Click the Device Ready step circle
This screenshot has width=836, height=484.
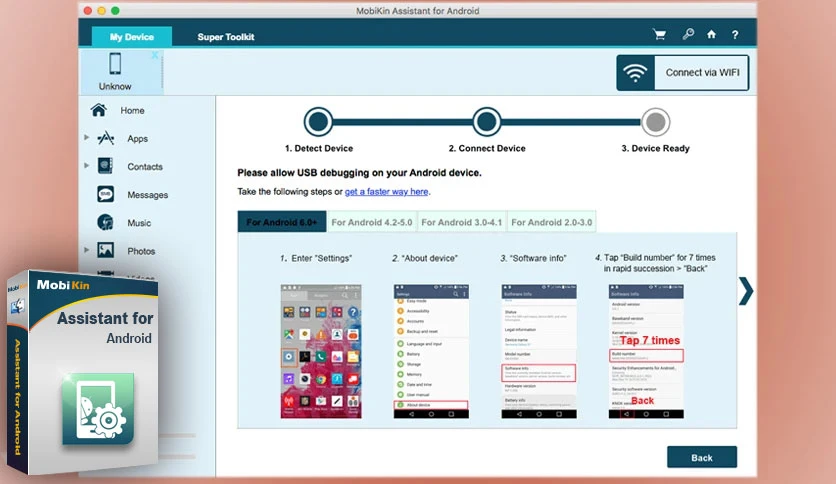655,122
